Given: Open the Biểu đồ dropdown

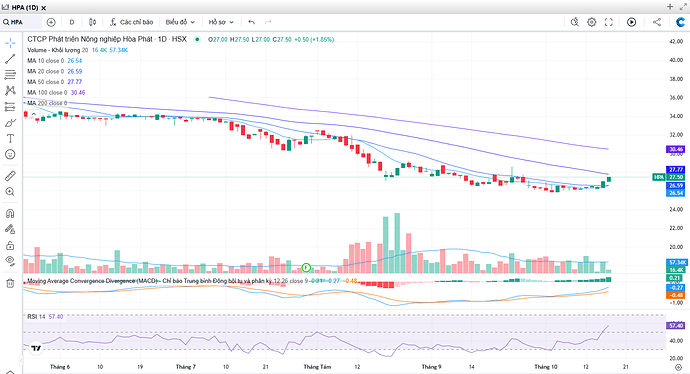Looking at the screenshot, I should point(180,22).
